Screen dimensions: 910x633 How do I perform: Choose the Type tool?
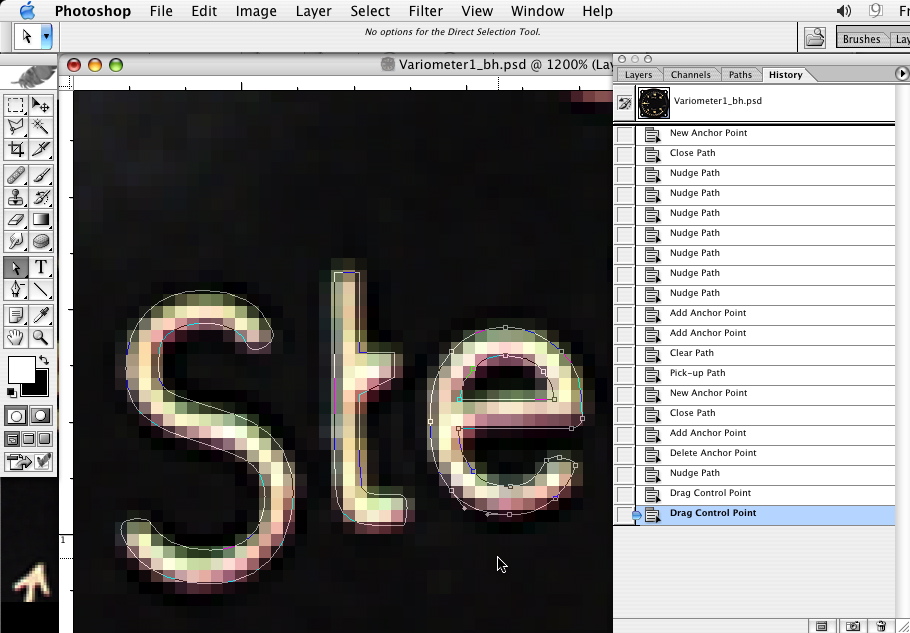(x=41, y=267)
